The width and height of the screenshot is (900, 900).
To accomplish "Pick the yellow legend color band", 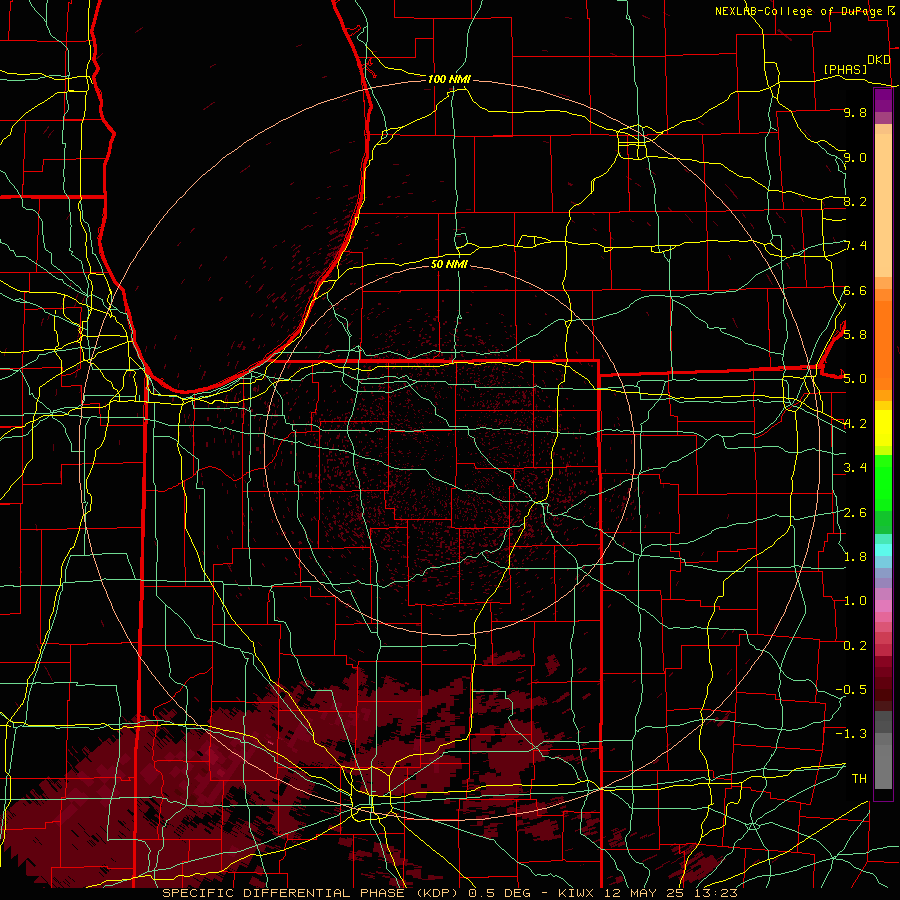I will pyautogui.click(x=883, y=428).
